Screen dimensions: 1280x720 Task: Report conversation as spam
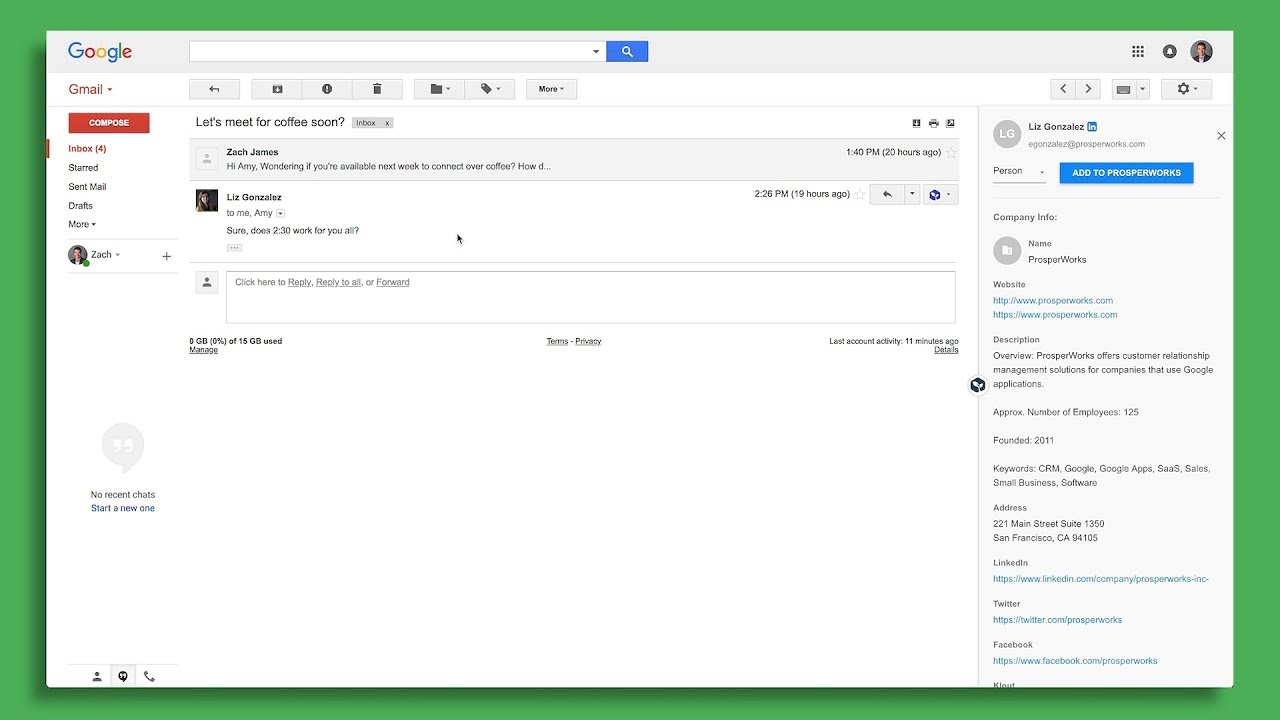pyautogui.click(x=327, y=89)
